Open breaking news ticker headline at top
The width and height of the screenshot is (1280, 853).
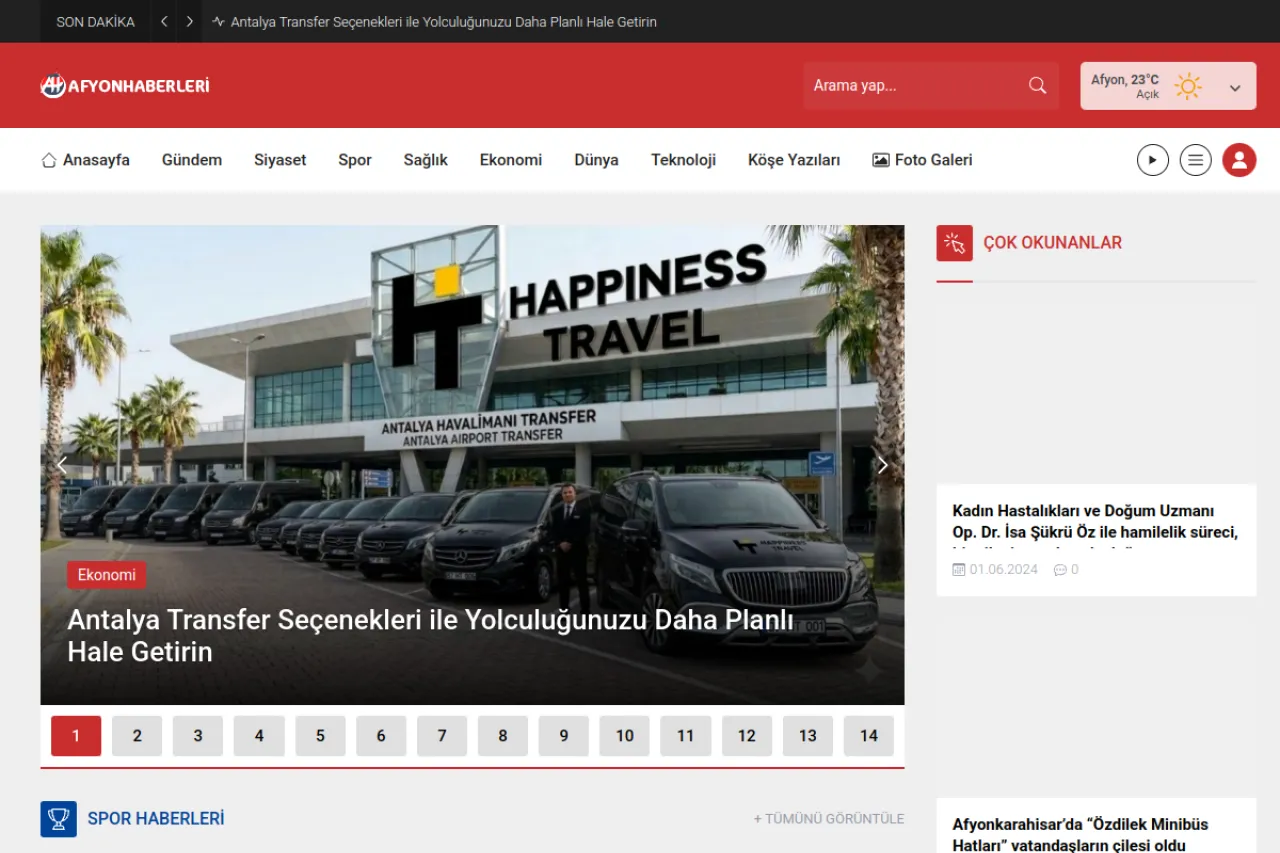[444, 22]
